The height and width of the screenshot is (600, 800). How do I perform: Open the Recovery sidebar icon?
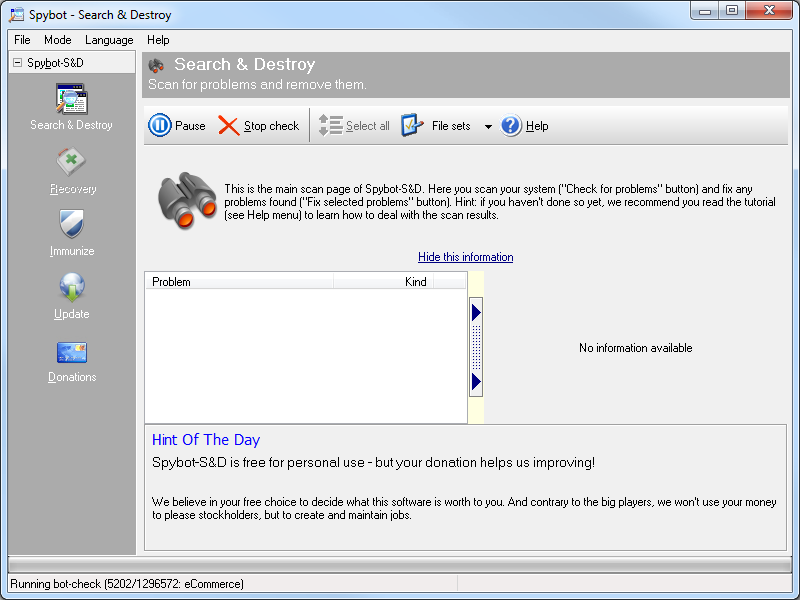tap(71, 162)
